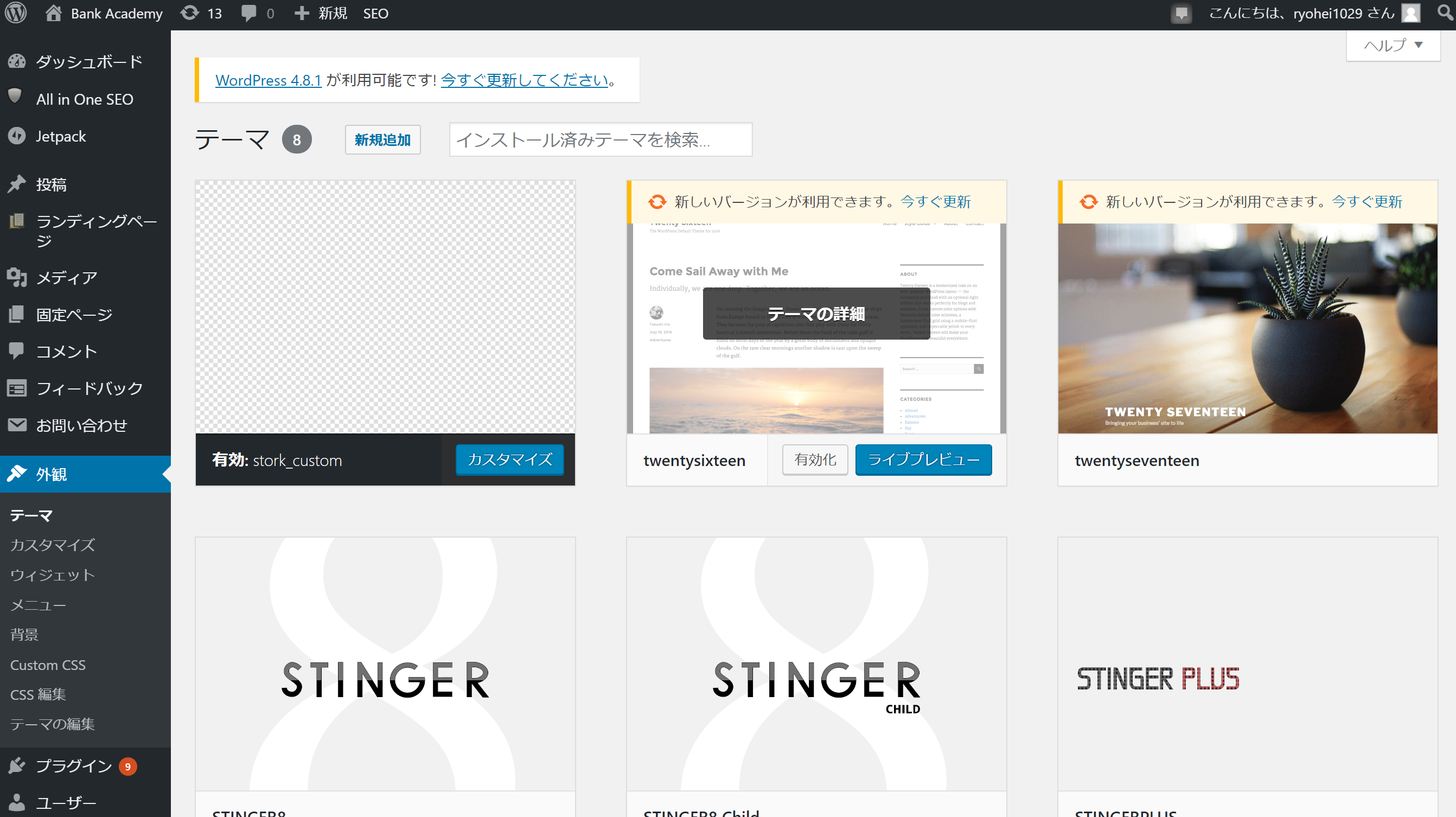Open テーマの編集 submenu item
This screenshot has height=817, width=1456.
[53, 724]
